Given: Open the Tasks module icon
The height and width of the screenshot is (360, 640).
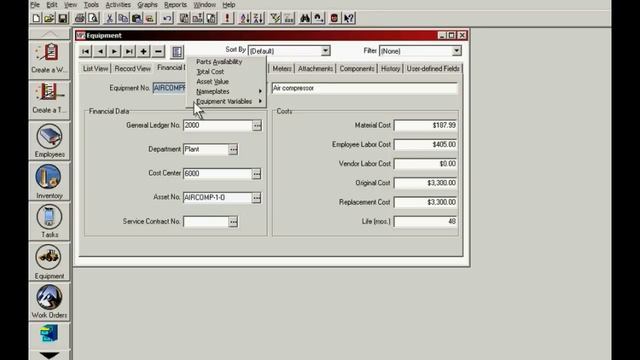Looking at the screenshot, I should [49, 221].
